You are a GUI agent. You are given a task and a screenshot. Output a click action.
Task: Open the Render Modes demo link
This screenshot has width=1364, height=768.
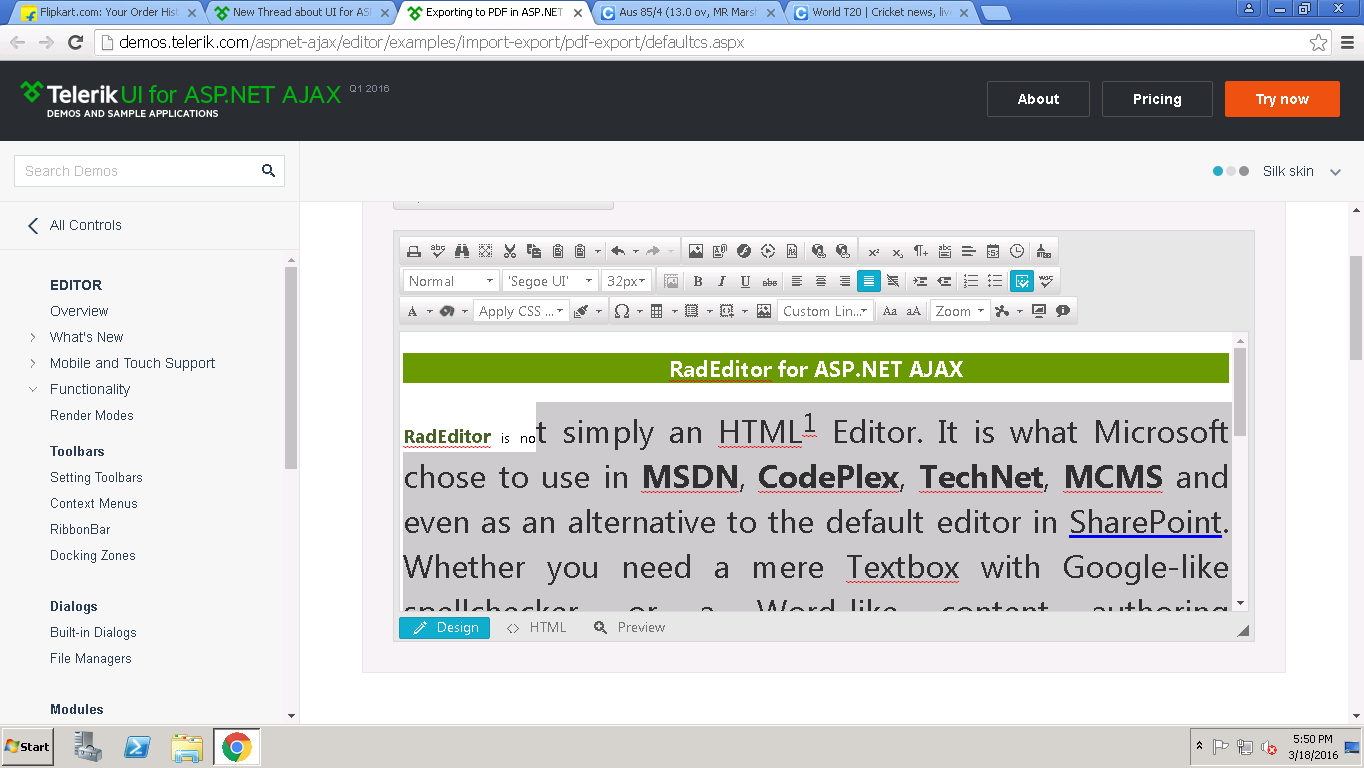click(92, 415)
